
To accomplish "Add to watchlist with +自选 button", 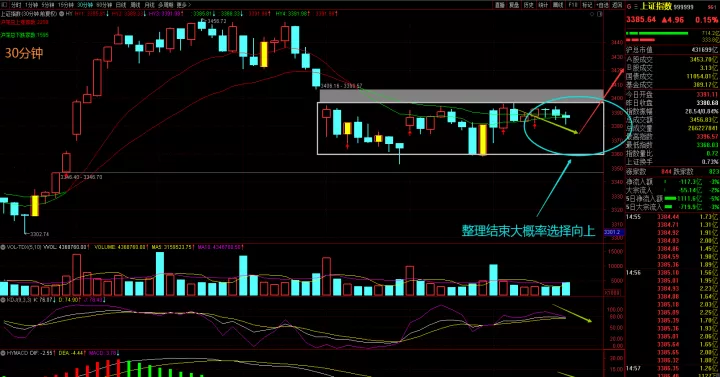I will (x=602, y=5).
